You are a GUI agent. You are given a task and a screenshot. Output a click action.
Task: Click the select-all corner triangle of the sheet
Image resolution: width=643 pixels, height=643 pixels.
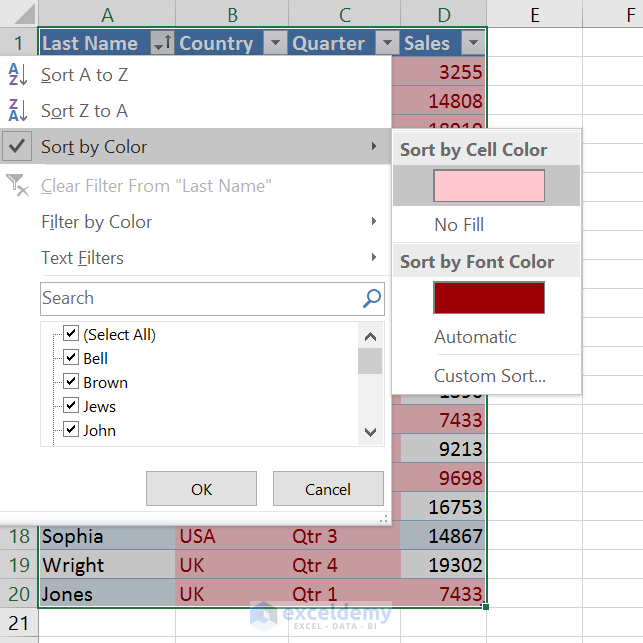tap(25, 15)
